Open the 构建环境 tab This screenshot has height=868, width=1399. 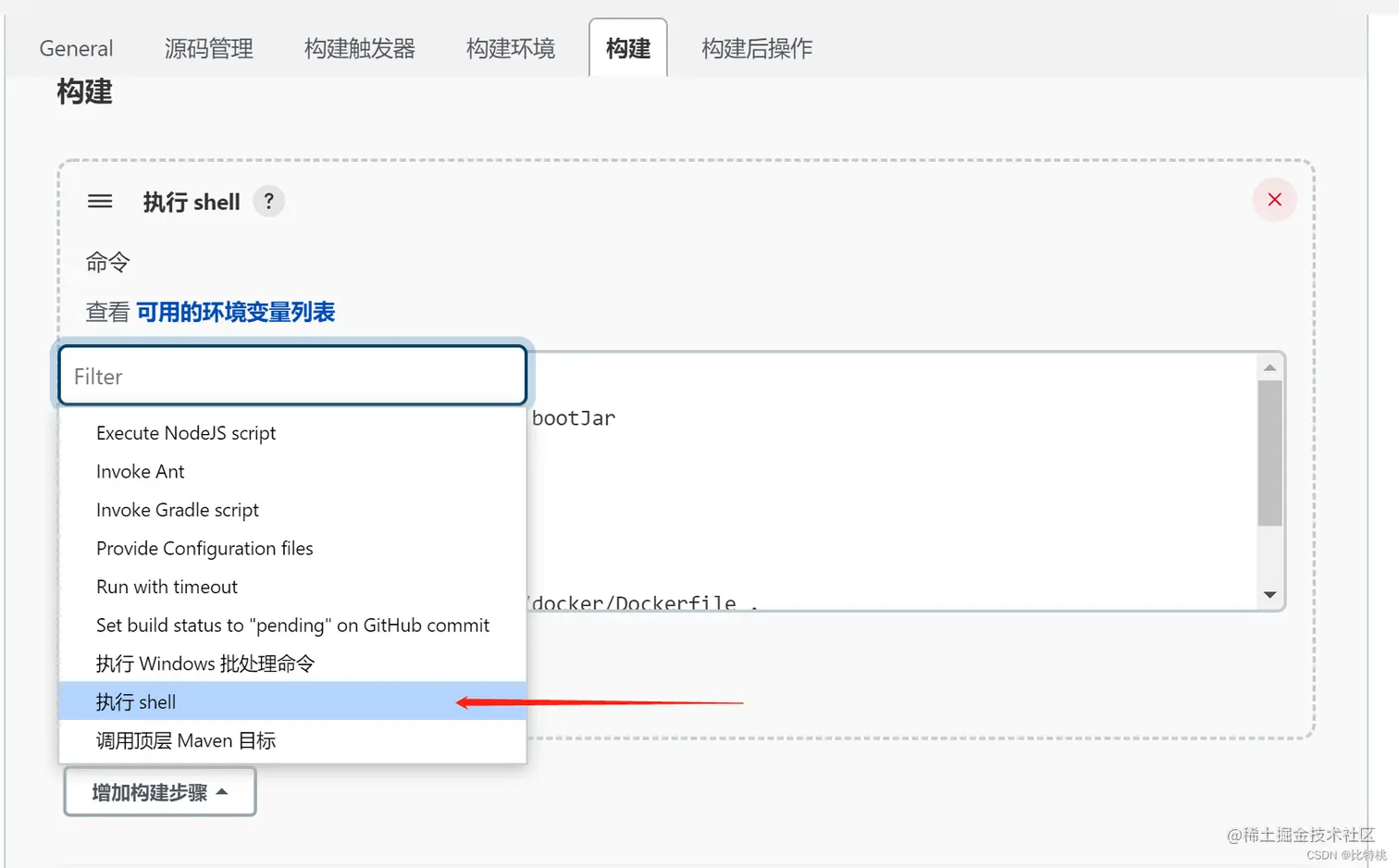coord(511,48)
